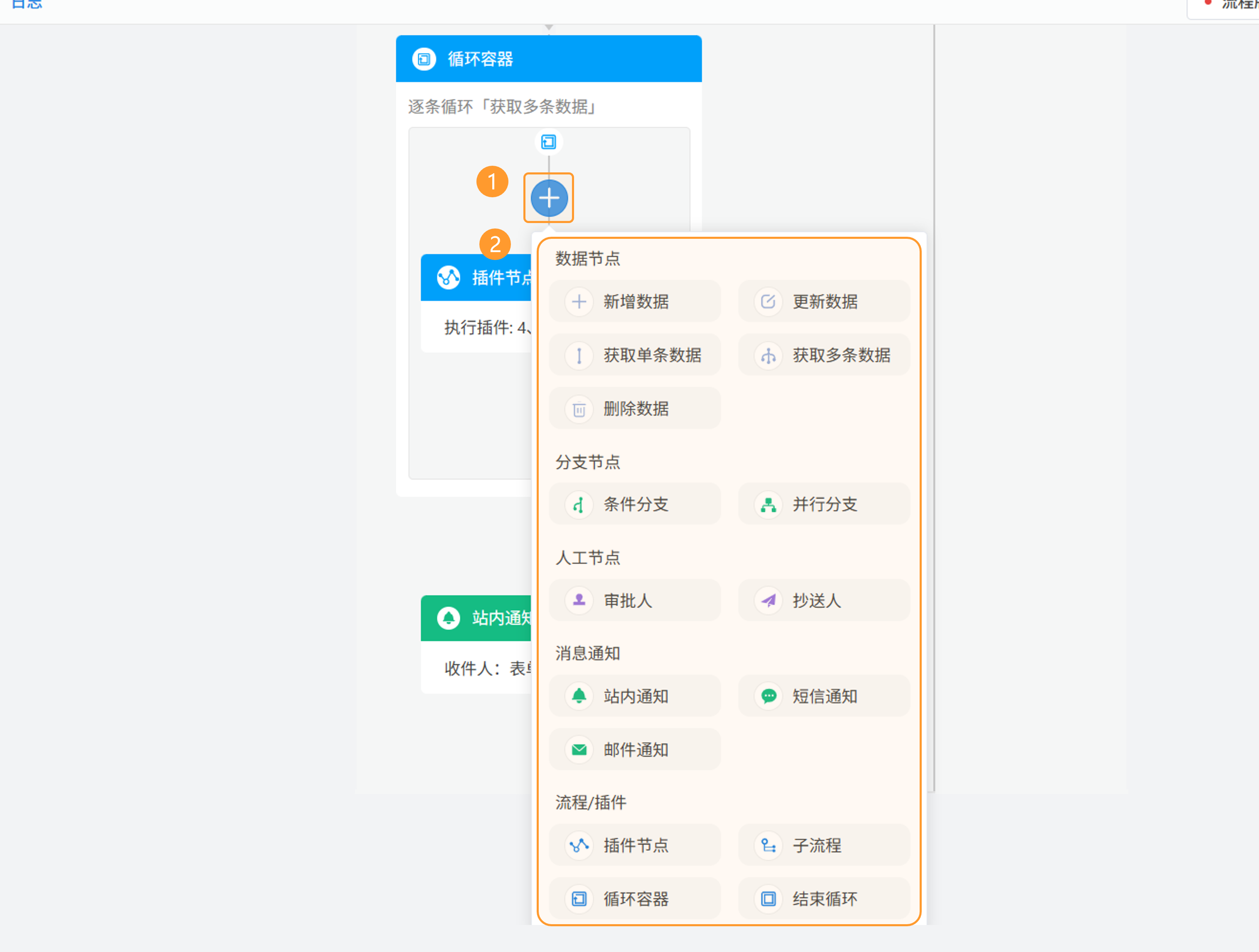Select the 新增数据 node option
Image resolution: width=1259 pixels, height=952 pixels.
635,302
